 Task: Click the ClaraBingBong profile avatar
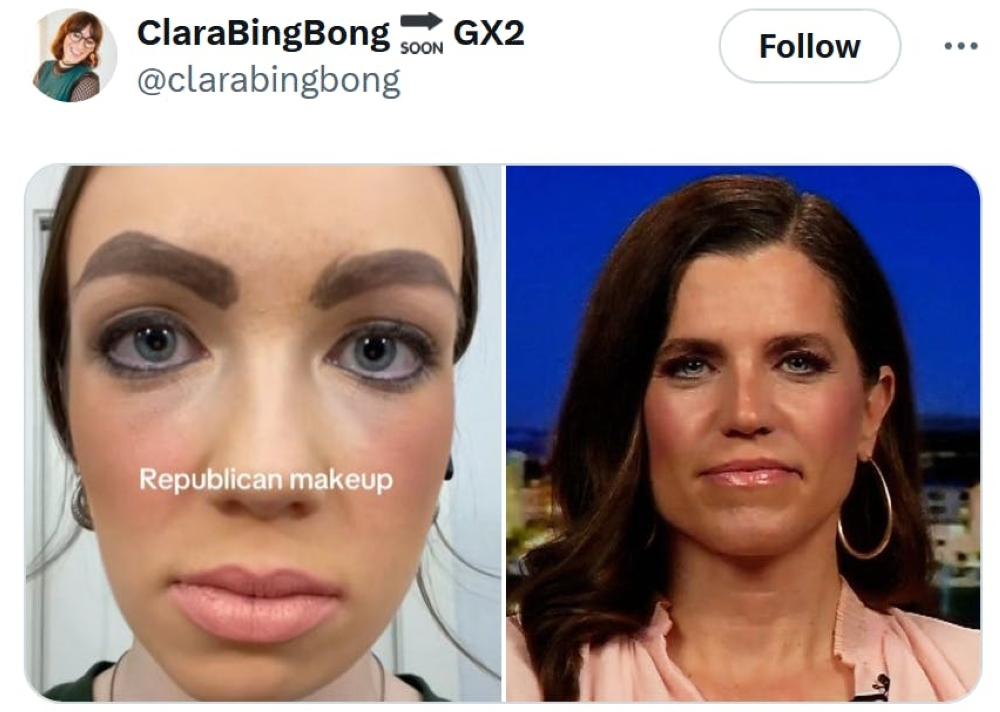(75, 56)
